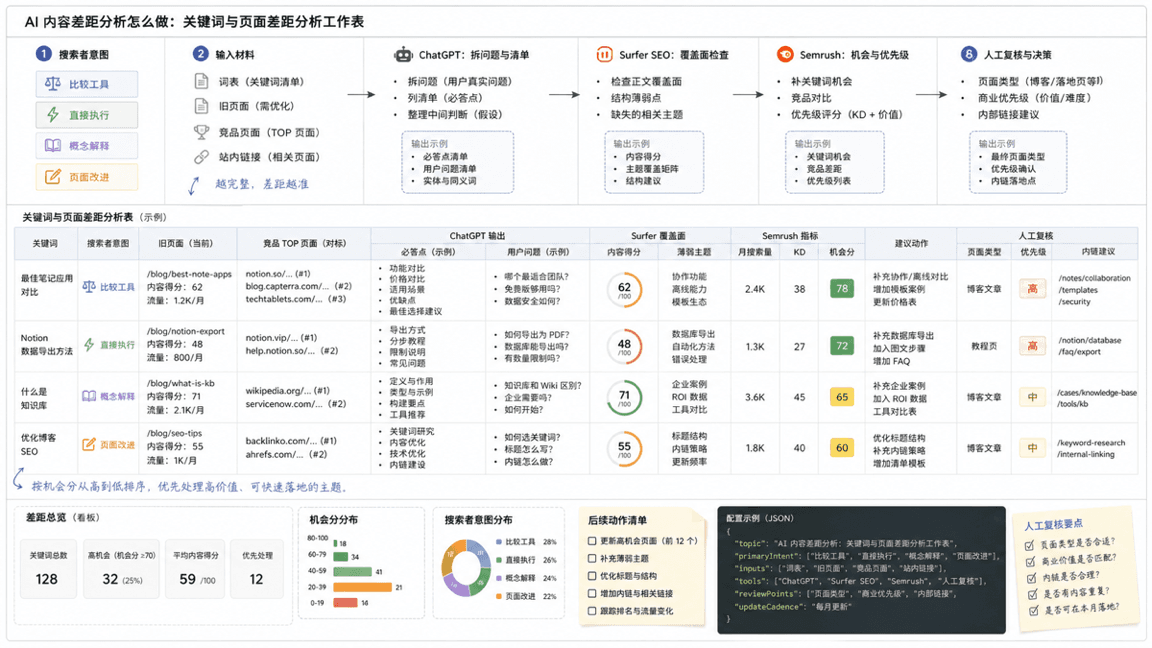Screen dimensions: 1152x648
Task: Click the /notes/collaboration internal link suggestion
Action: (1094, 278)
